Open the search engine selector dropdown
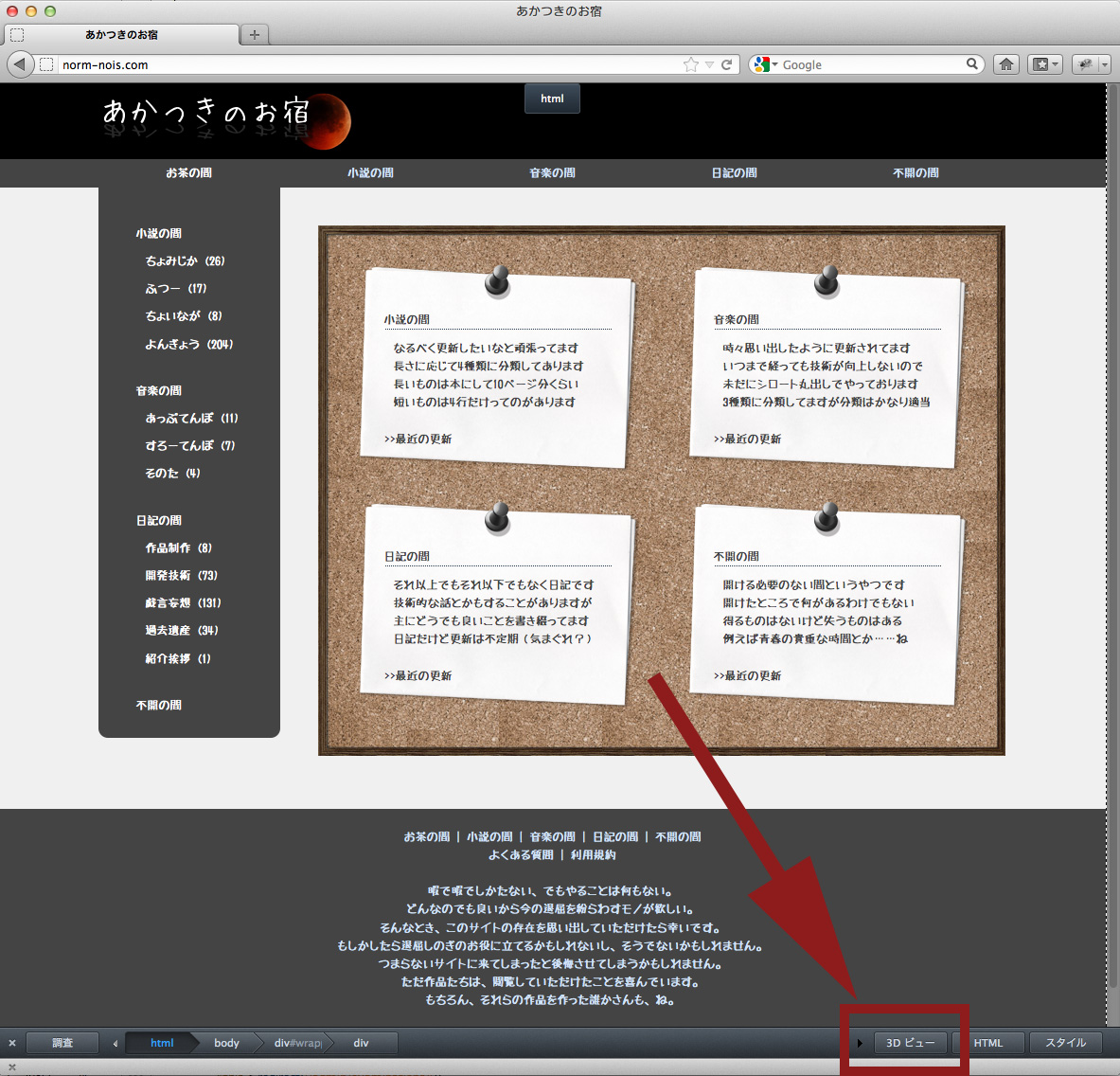 (x=765, y=64)
